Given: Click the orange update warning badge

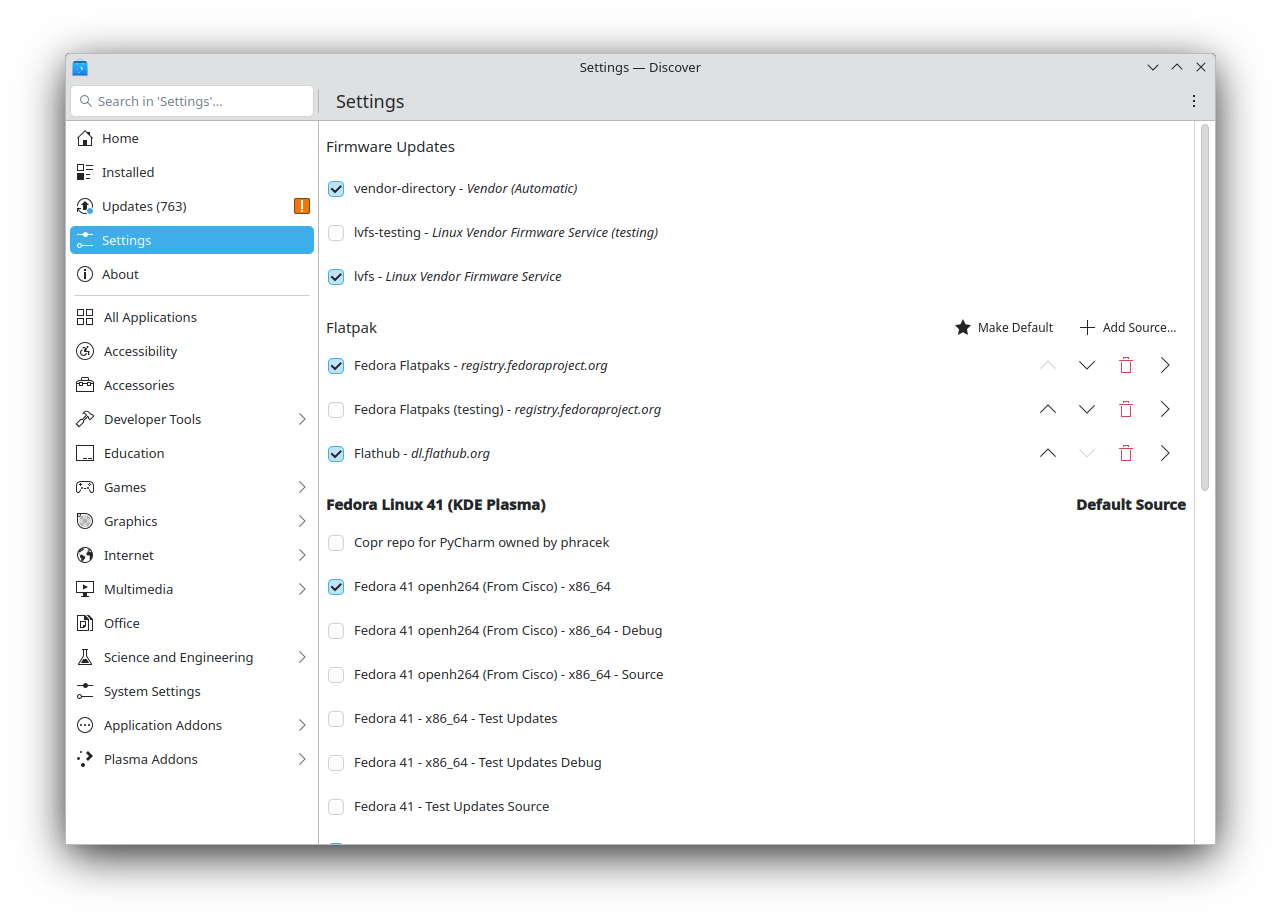Looking at the screenshot, I should click(302, 206).
